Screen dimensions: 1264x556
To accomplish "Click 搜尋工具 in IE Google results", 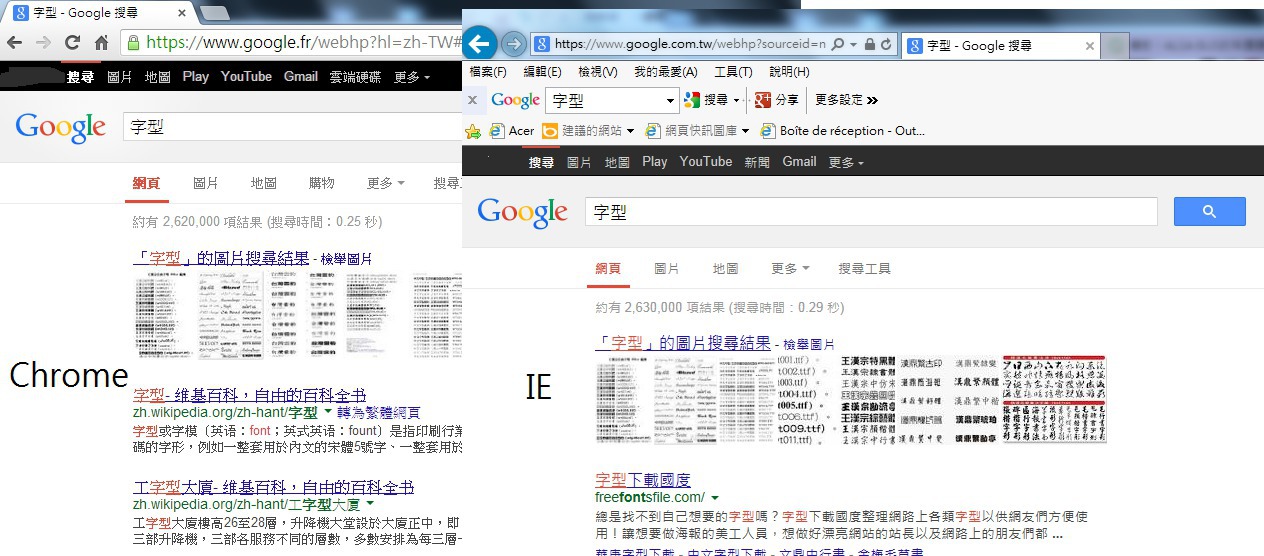I will coord(864,269).
